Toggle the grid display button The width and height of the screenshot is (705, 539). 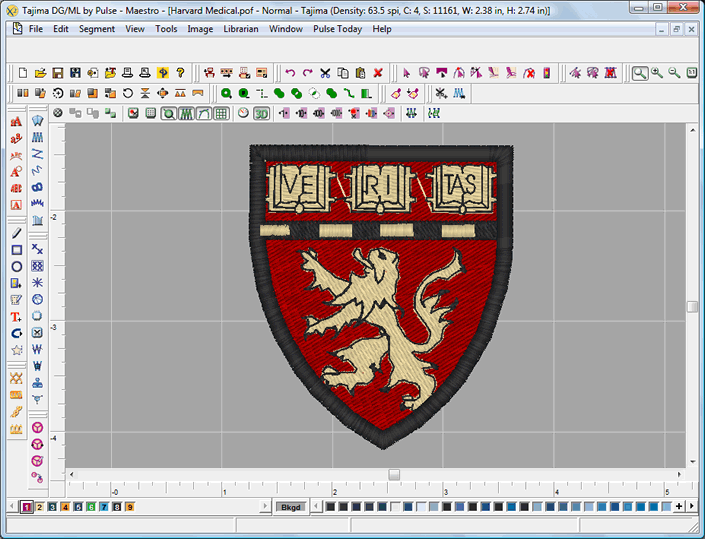click(x=221, y=113)
